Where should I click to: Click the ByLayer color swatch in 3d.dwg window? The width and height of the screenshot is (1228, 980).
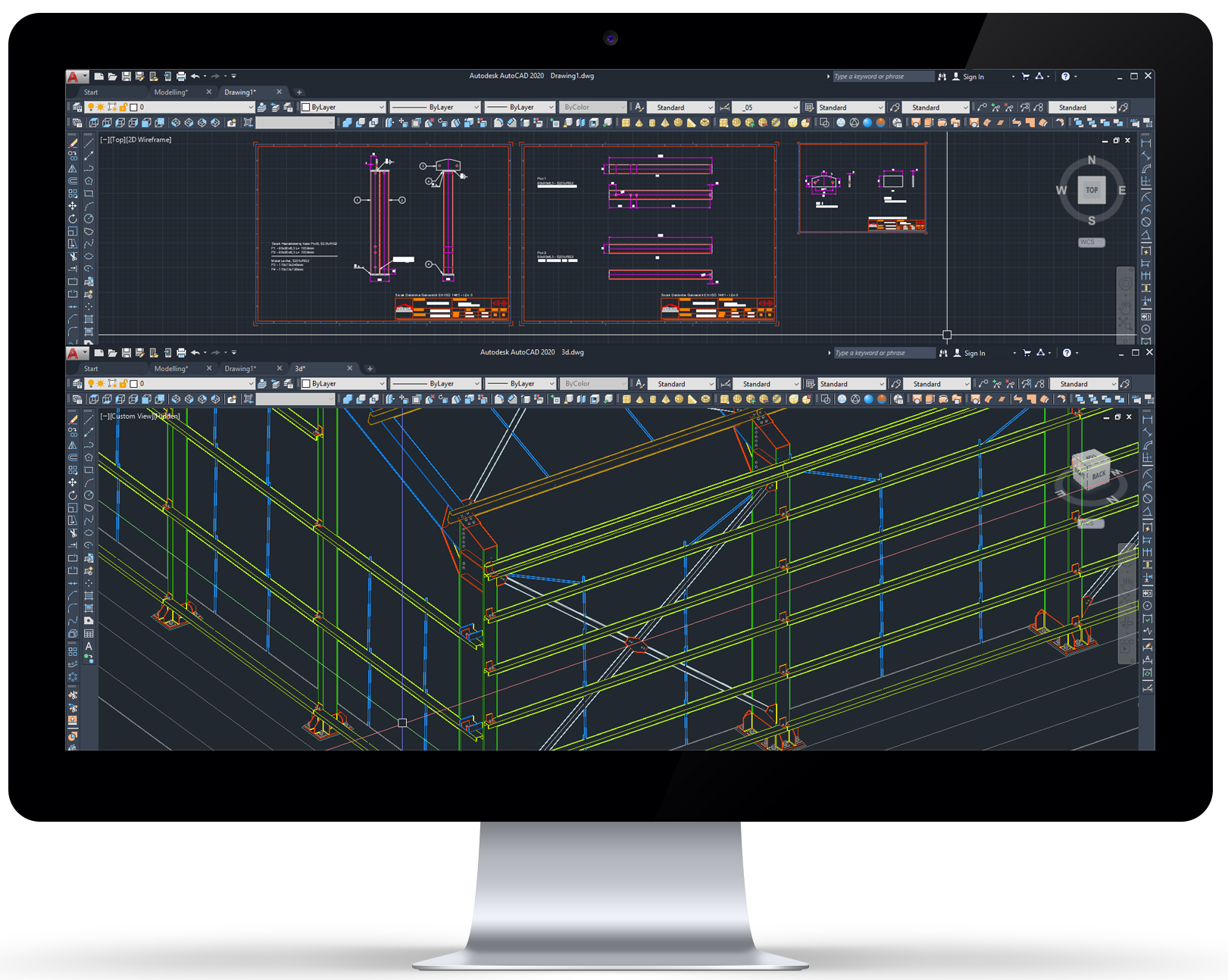pos(306,384)
